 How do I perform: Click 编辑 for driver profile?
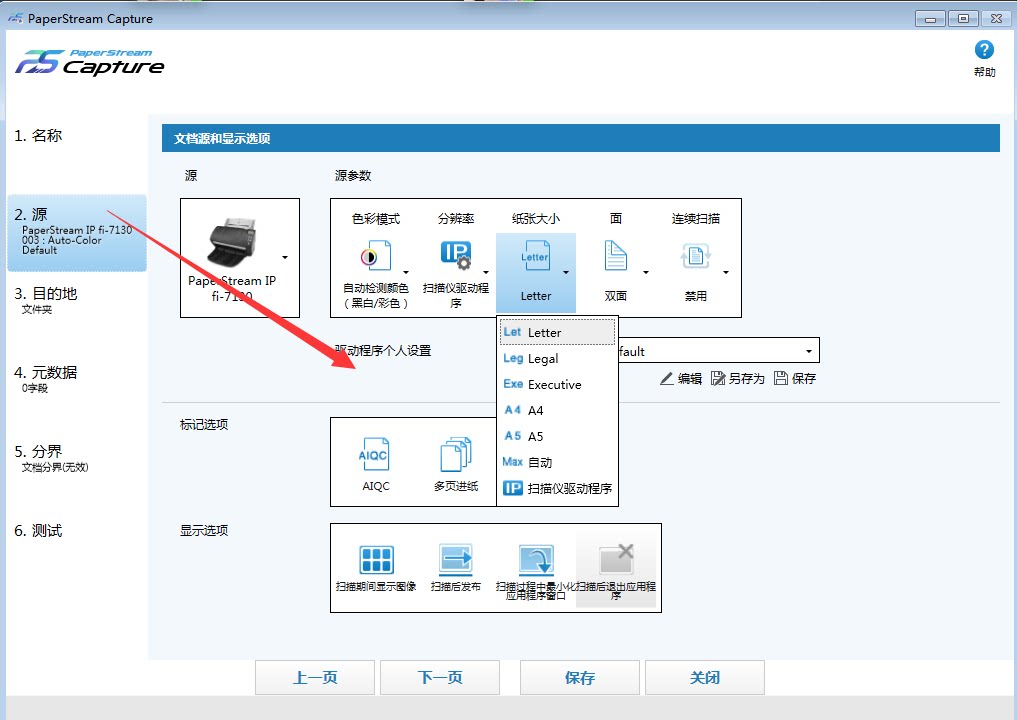[681, 378]
